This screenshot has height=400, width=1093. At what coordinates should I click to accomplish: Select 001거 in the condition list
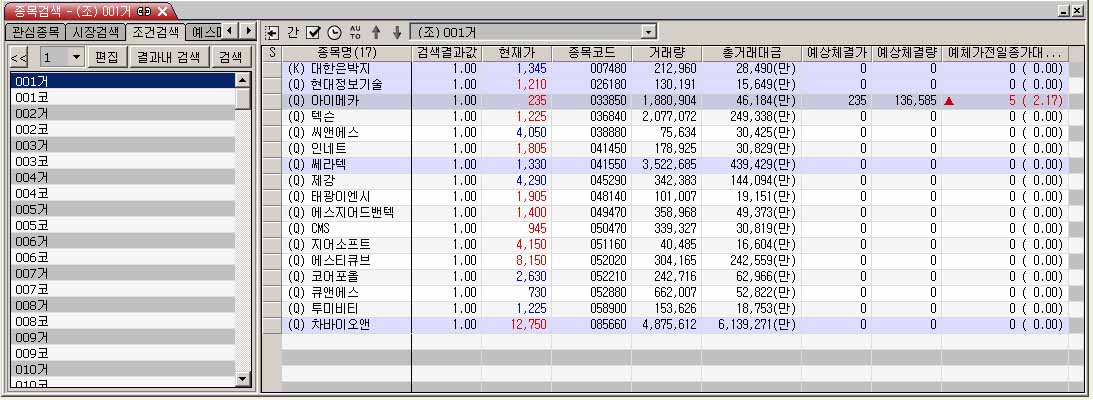pyautogui.click(x=123, y=81)
